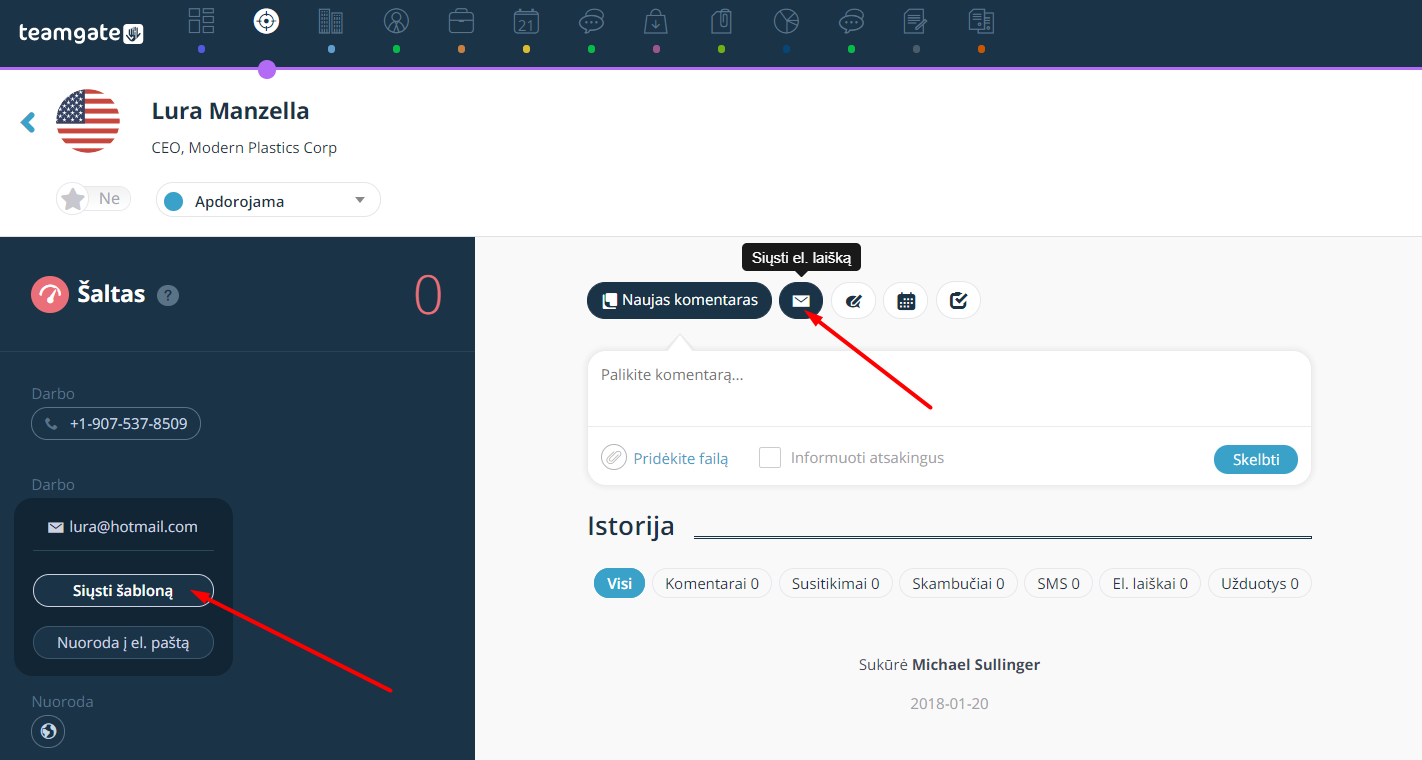The height and width of the screenshot is (760, 1422).
Task: Click the envelope icon to send email
Action: (x=801, y=300)
